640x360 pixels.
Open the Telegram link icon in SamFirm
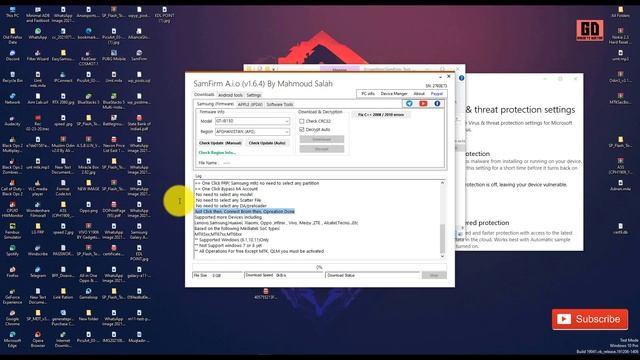(x=409, y=104)
